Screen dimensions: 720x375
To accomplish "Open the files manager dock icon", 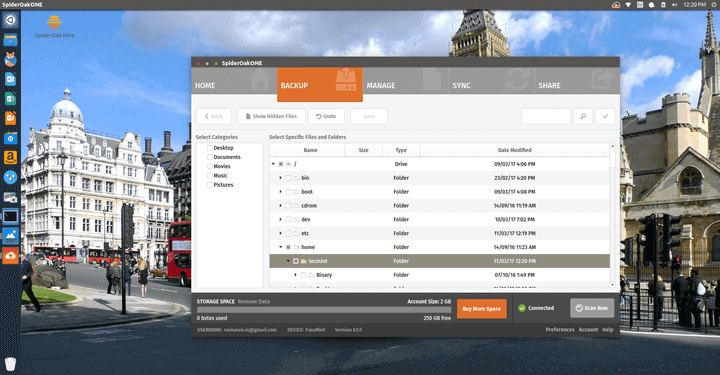I will click(x=10, y=39).
